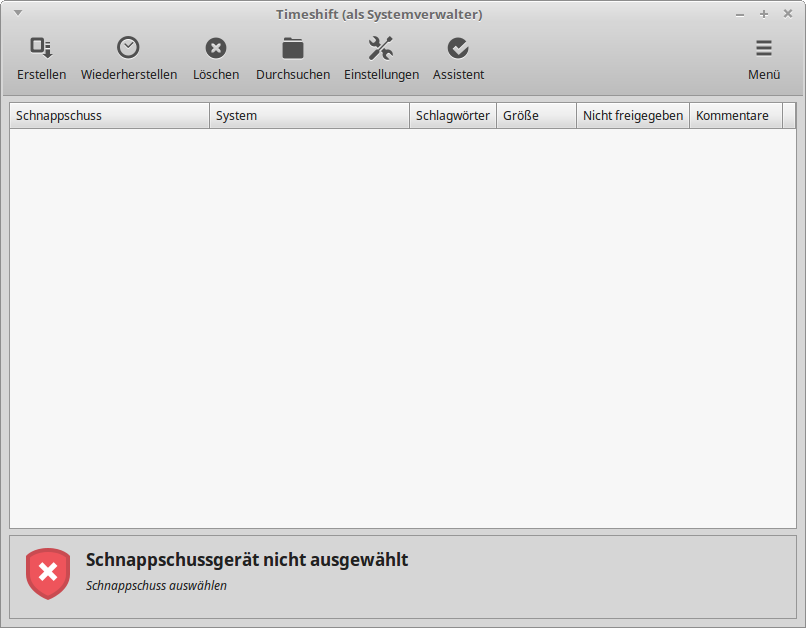This screenshot has height=628, width=806.
Task: Click 'Schnappschussgerät nicht ausgewählt' status heading
Action: click(x=247, y=560)
